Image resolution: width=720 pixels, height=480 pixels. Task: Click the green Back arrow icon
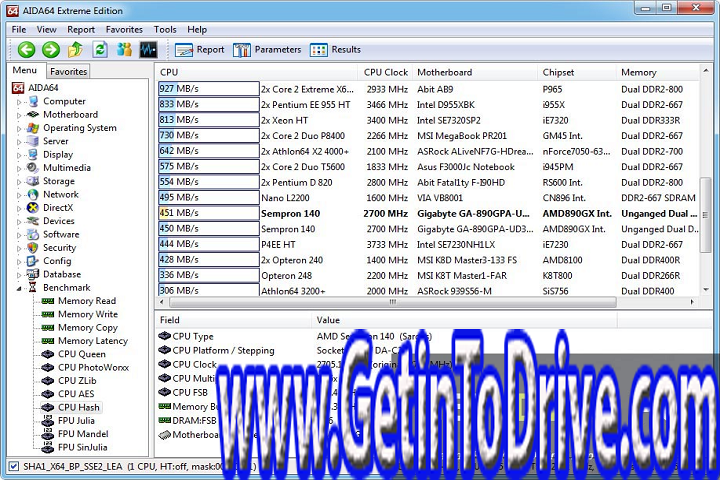point(27,50)
